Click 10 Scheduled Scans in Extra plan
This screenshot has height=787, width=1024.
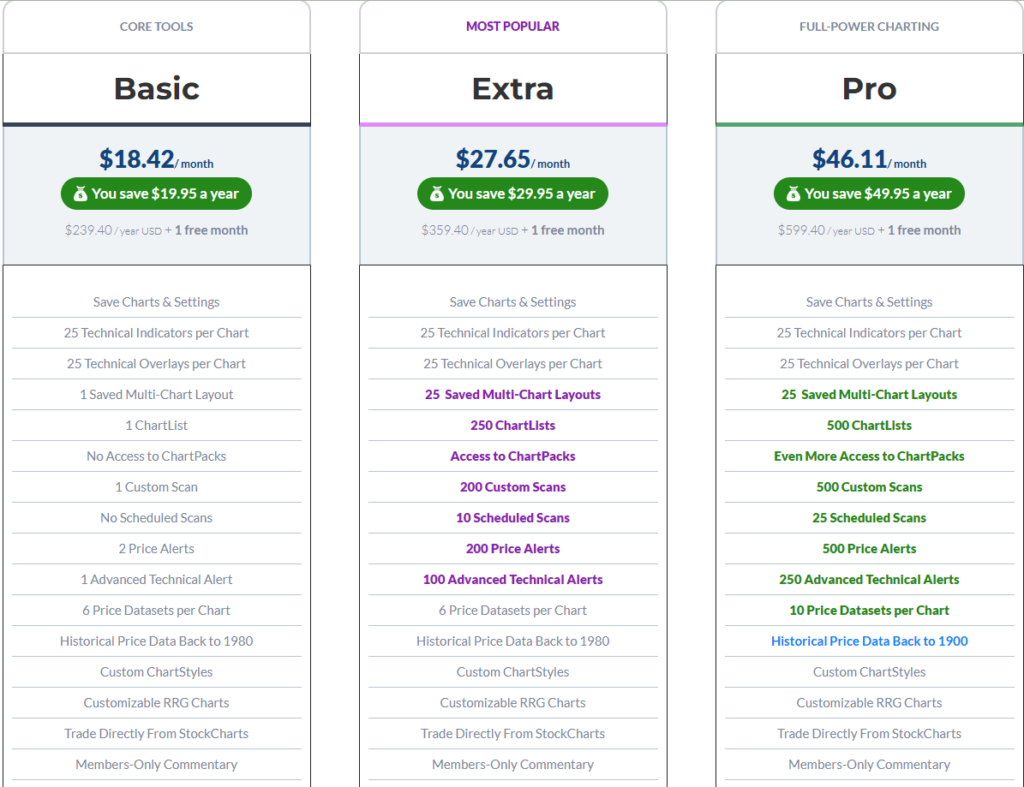(x=513, y=518)
